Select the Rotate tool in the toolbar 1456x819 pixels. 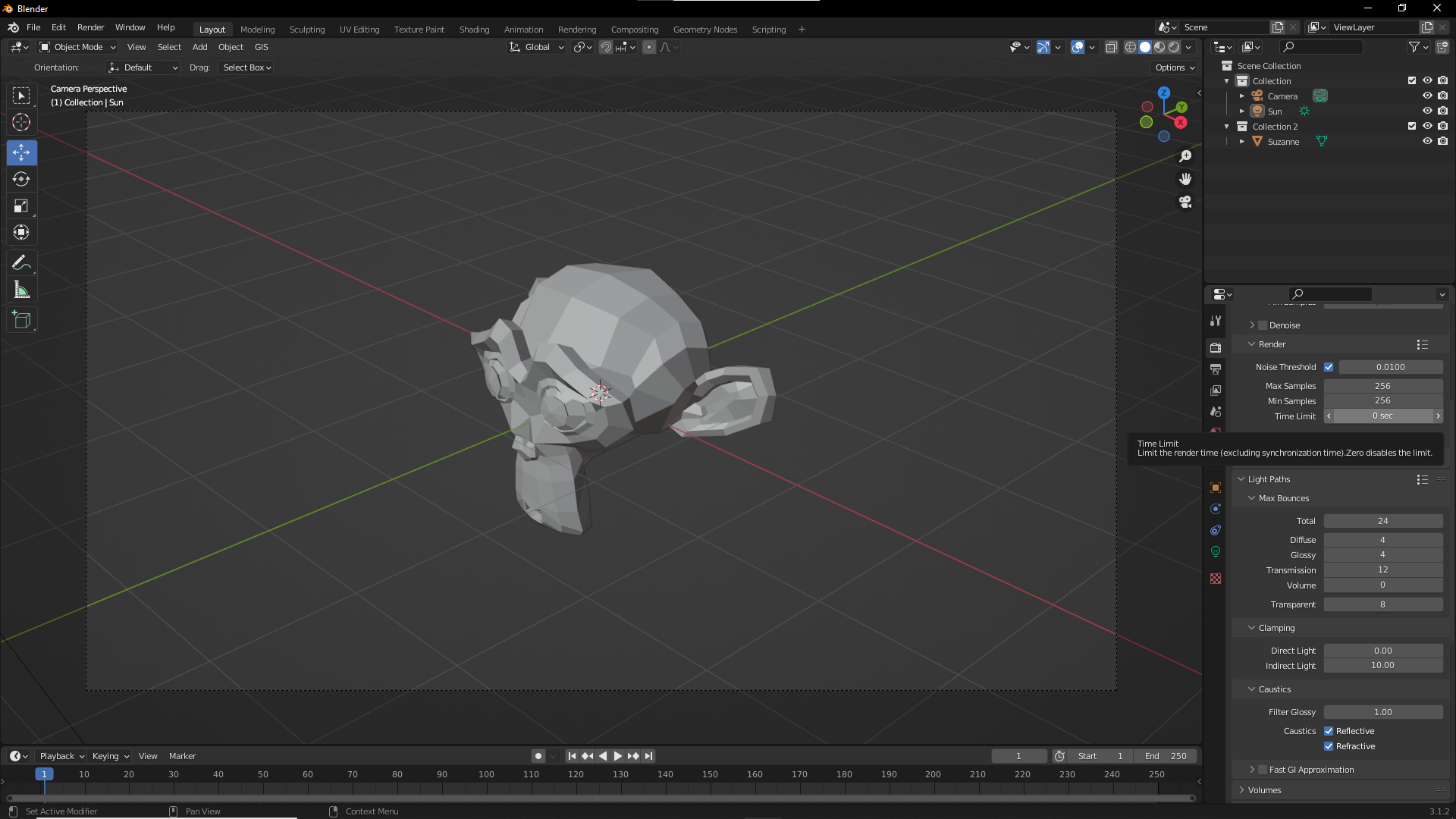(x=21, y=180)
